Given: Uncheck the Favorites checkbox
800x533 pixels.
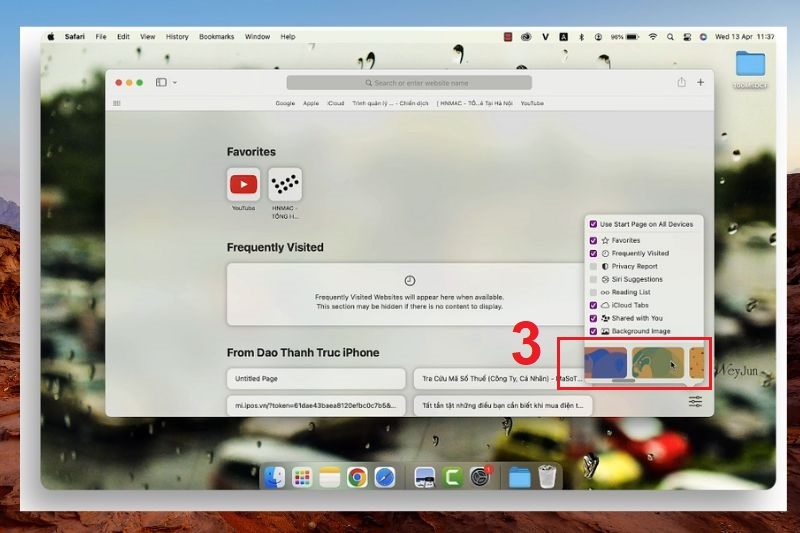Looking at the screenshot, I should click(x=593, y=240).
